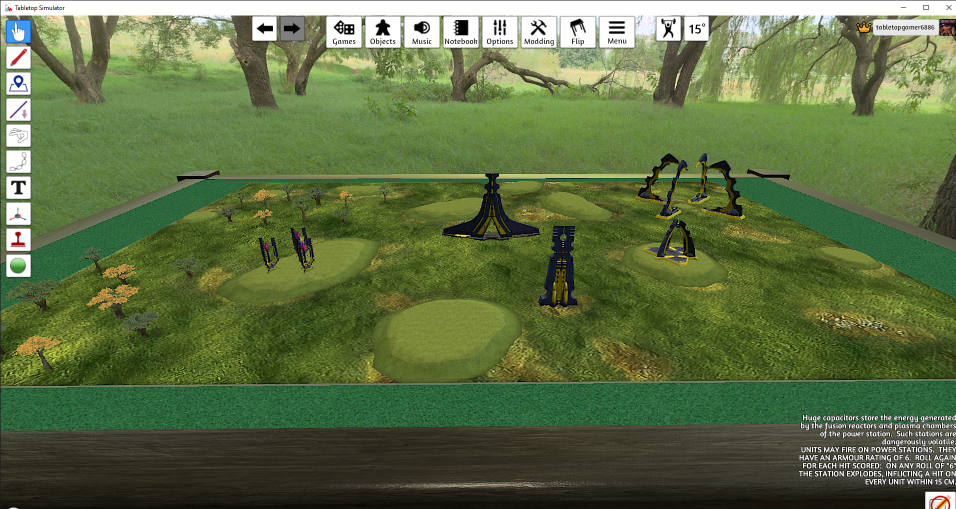Select the red Snap stamp tool

tap(18, 240)
